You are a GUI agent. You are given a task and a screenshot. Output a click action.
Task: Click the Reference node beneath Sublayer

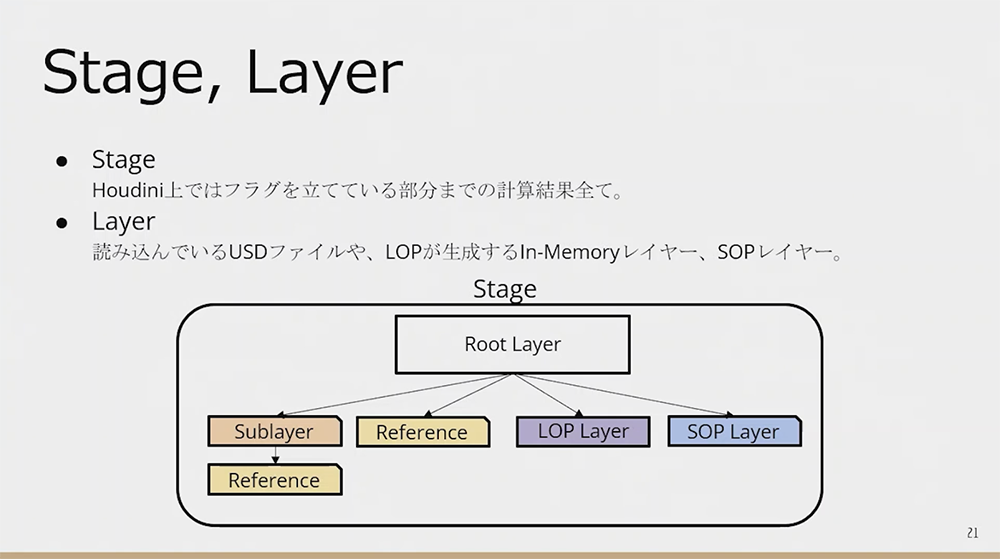[x=273, y=480]
